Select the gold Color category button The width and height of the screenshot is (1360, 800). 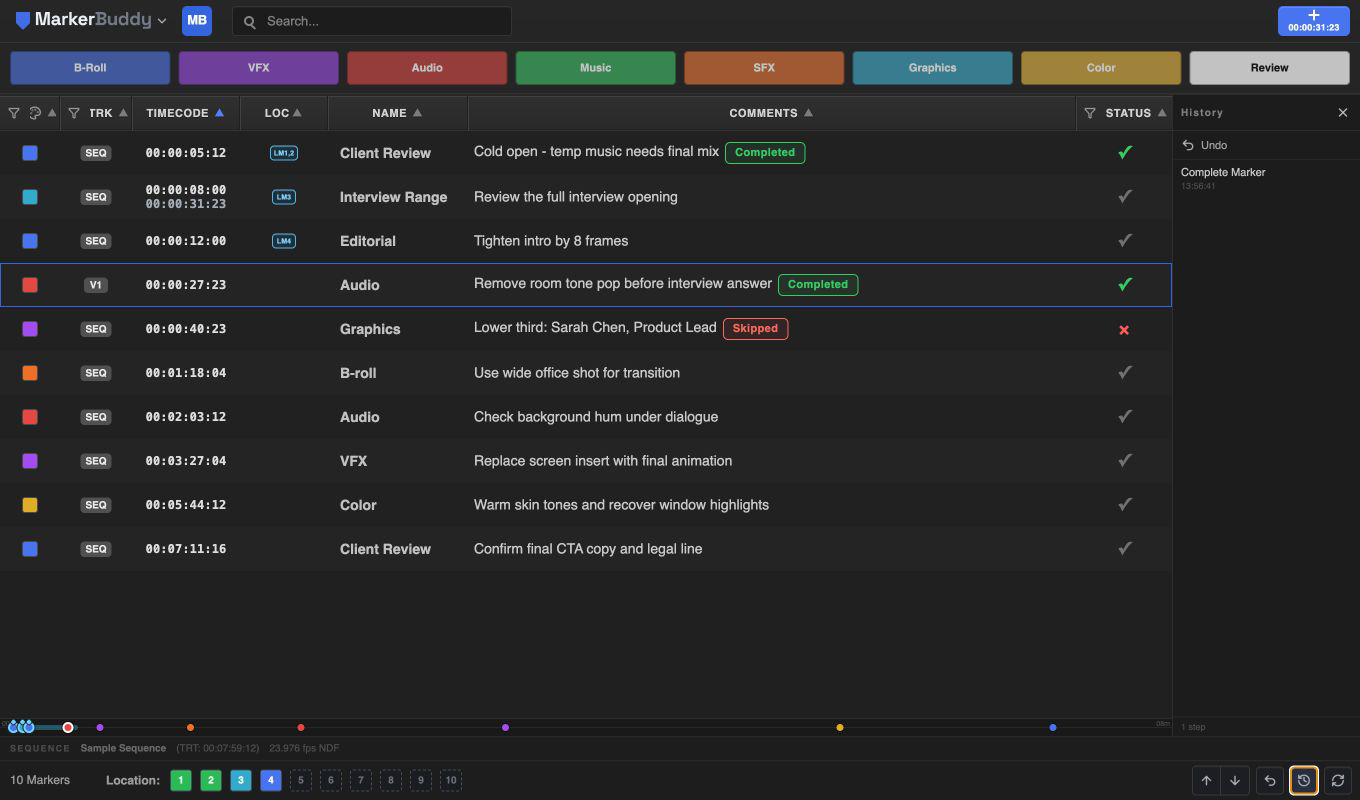coord(1101,68)
